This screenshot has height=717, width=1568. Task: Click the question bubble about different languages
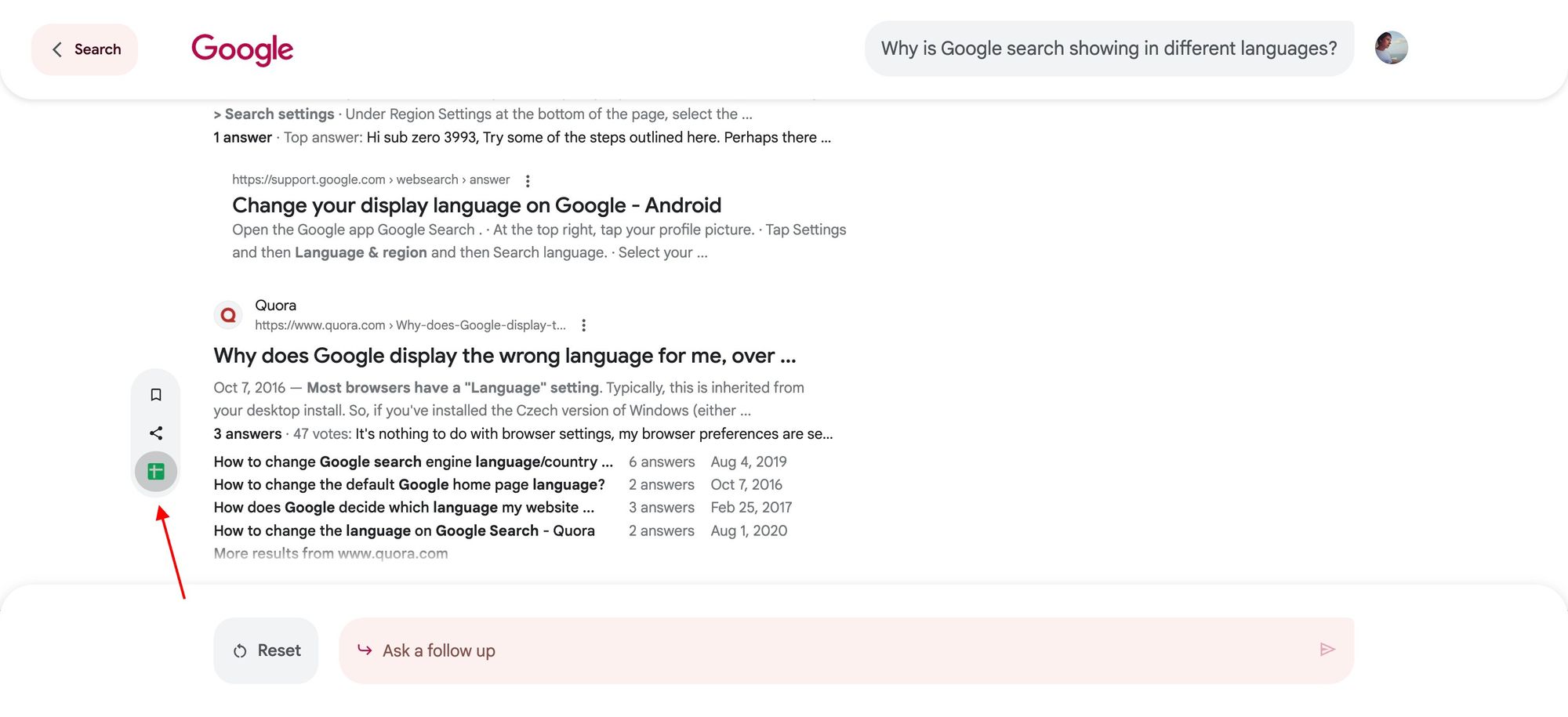(1108, 48)
